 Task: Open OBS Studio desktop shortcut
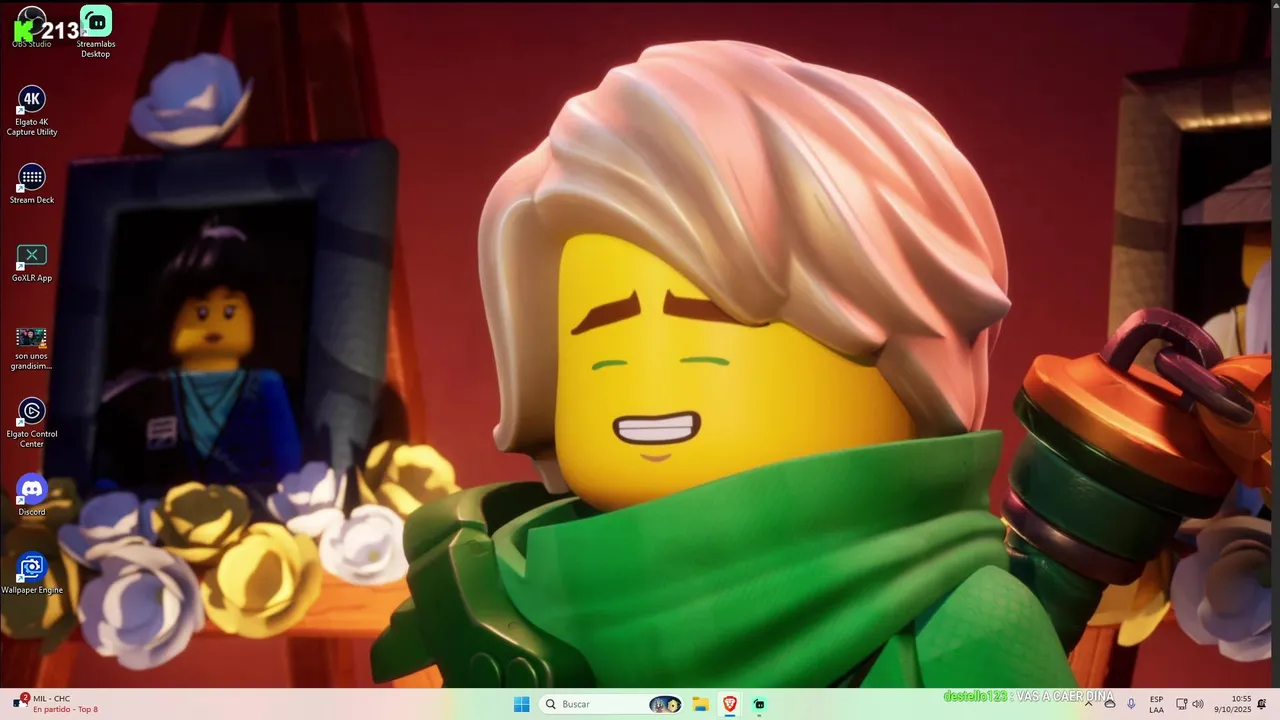coord(31,27)
